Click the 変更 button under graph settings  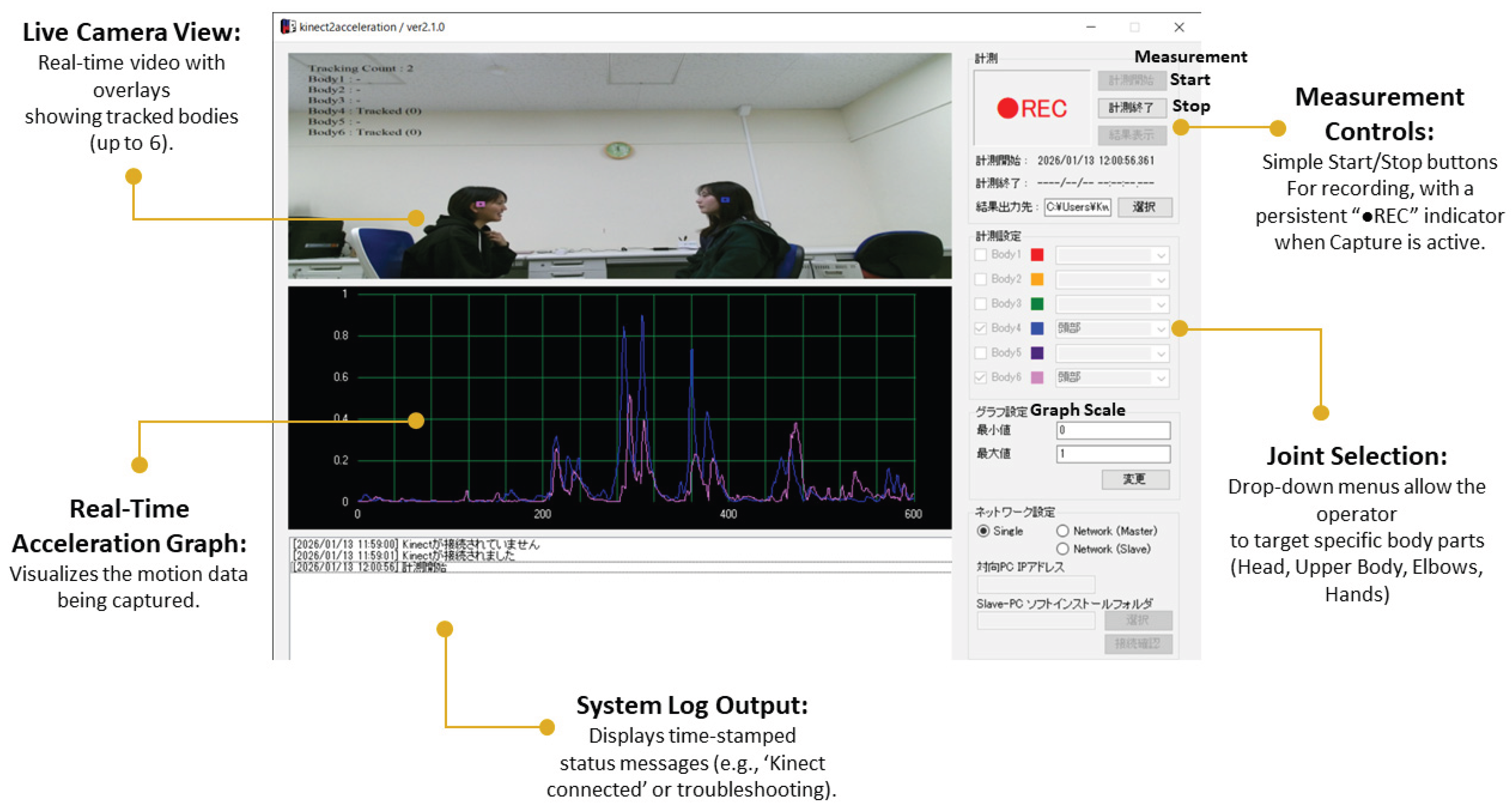[1135, 479]
